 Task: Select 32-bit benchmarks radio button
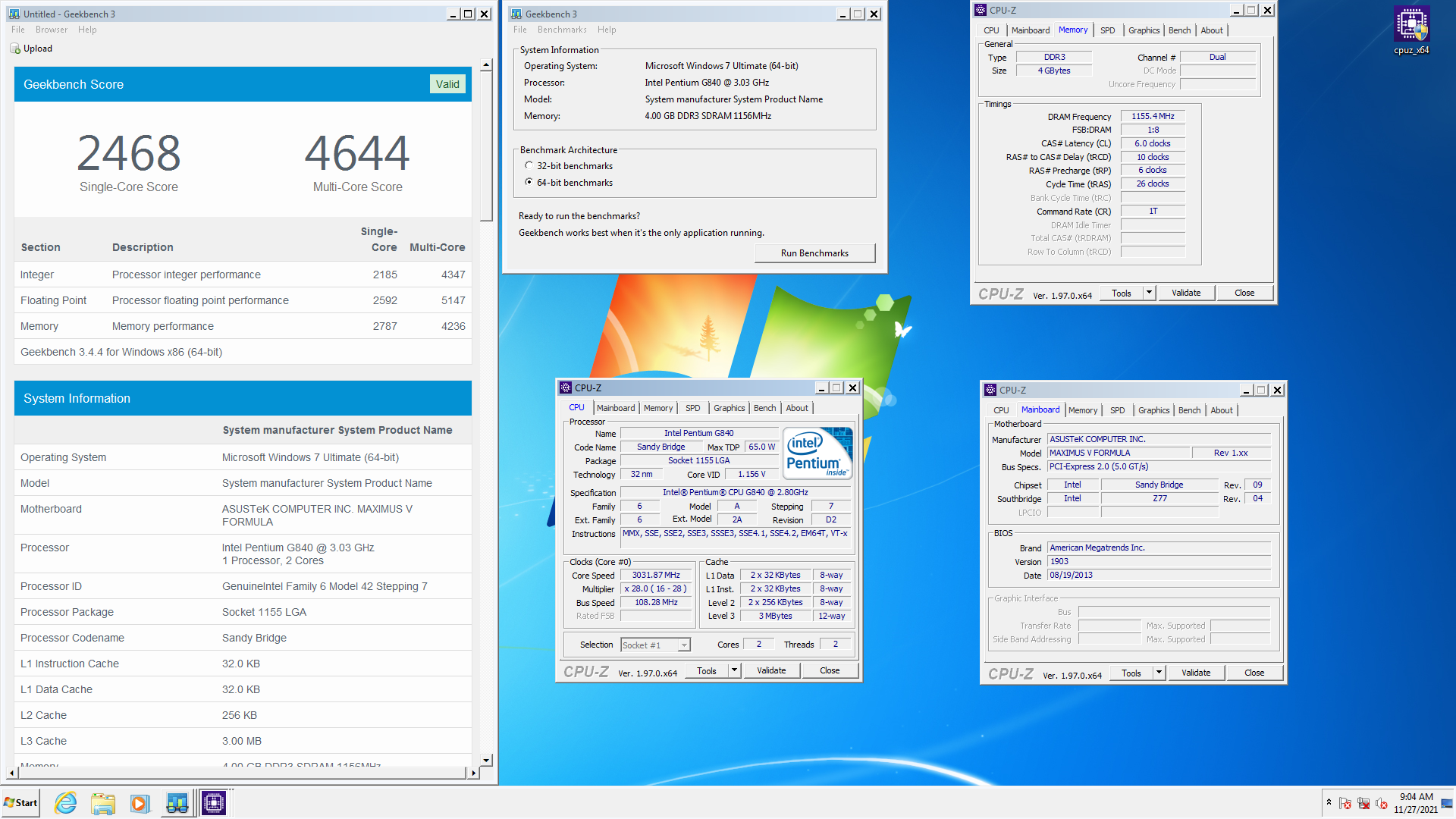click(529, 165)
